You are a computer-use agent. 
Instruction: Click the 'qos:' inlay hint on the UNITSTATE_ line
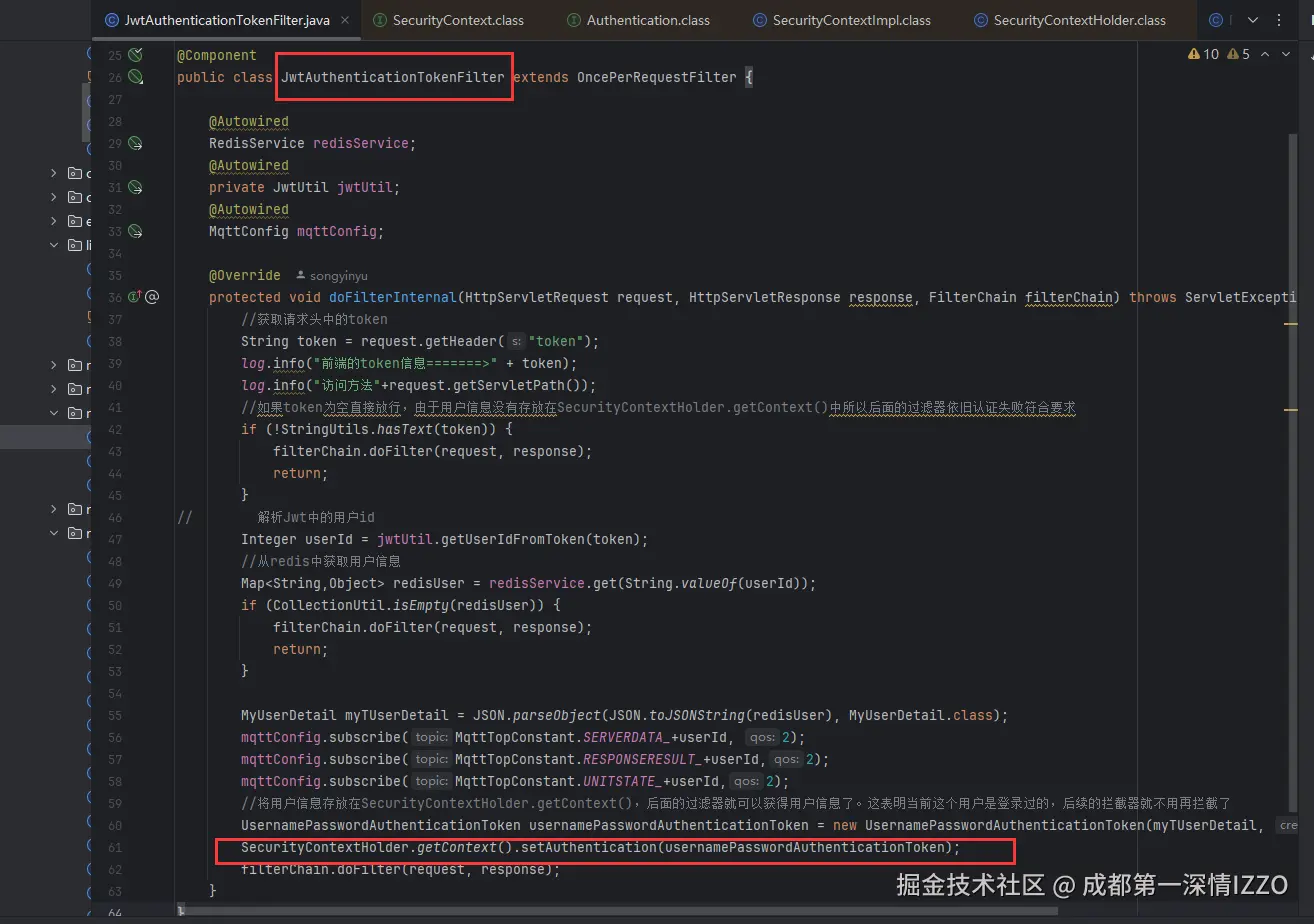point(746,781)
